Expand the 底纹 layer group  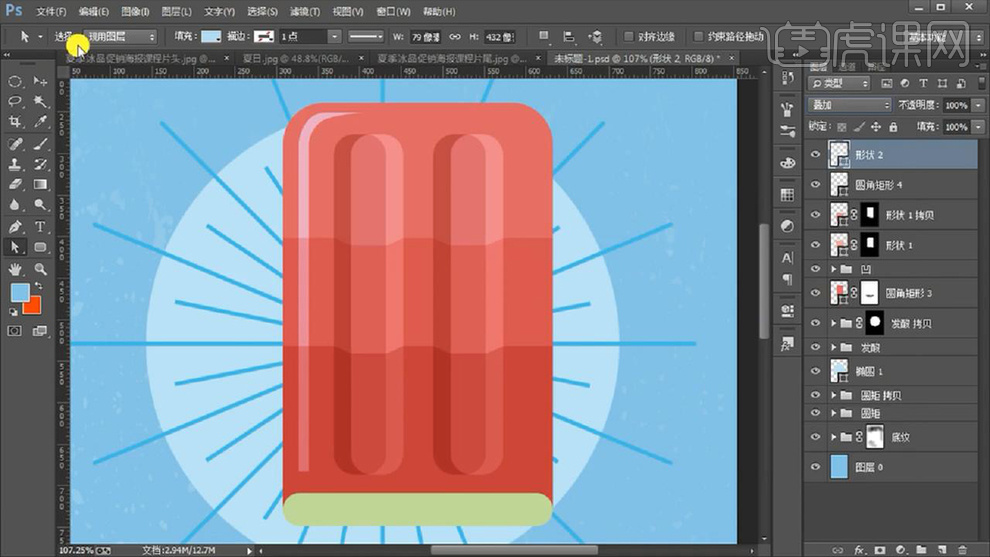(834, 437)
